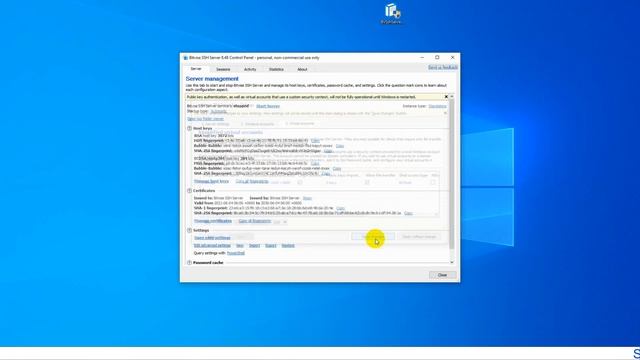Screen dimensions: 640x360
Task: Click the Send us feedback link
Action: 443,67
